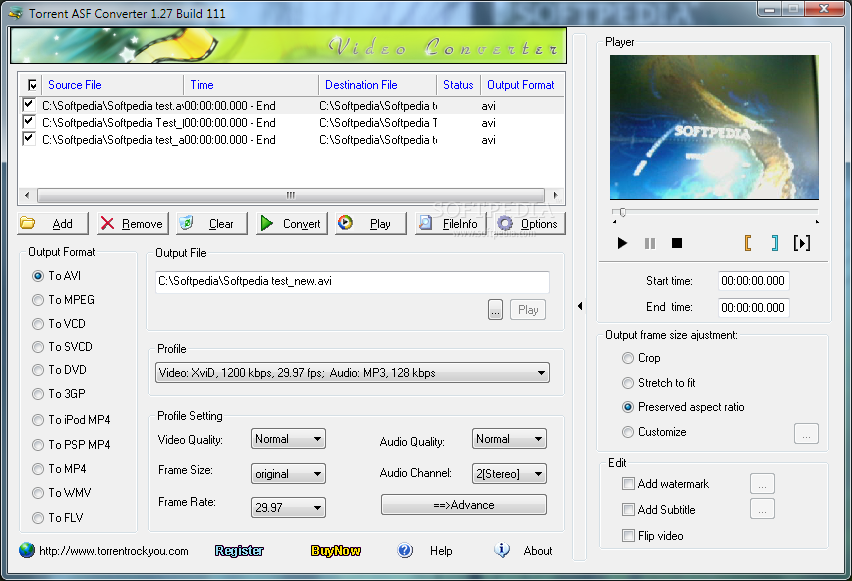Click the Start time input field

[753, 281]
